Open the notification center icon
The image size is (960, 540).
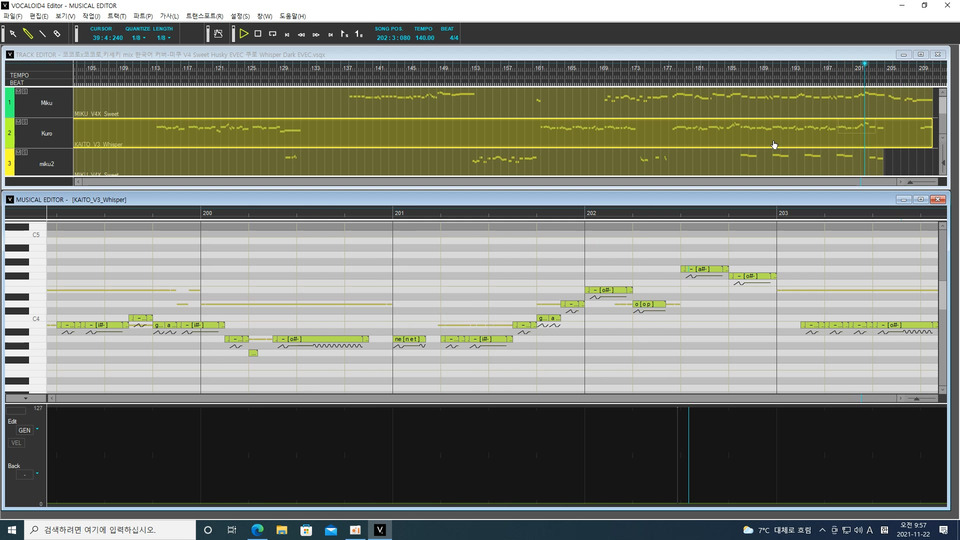[x=943, y=530]
